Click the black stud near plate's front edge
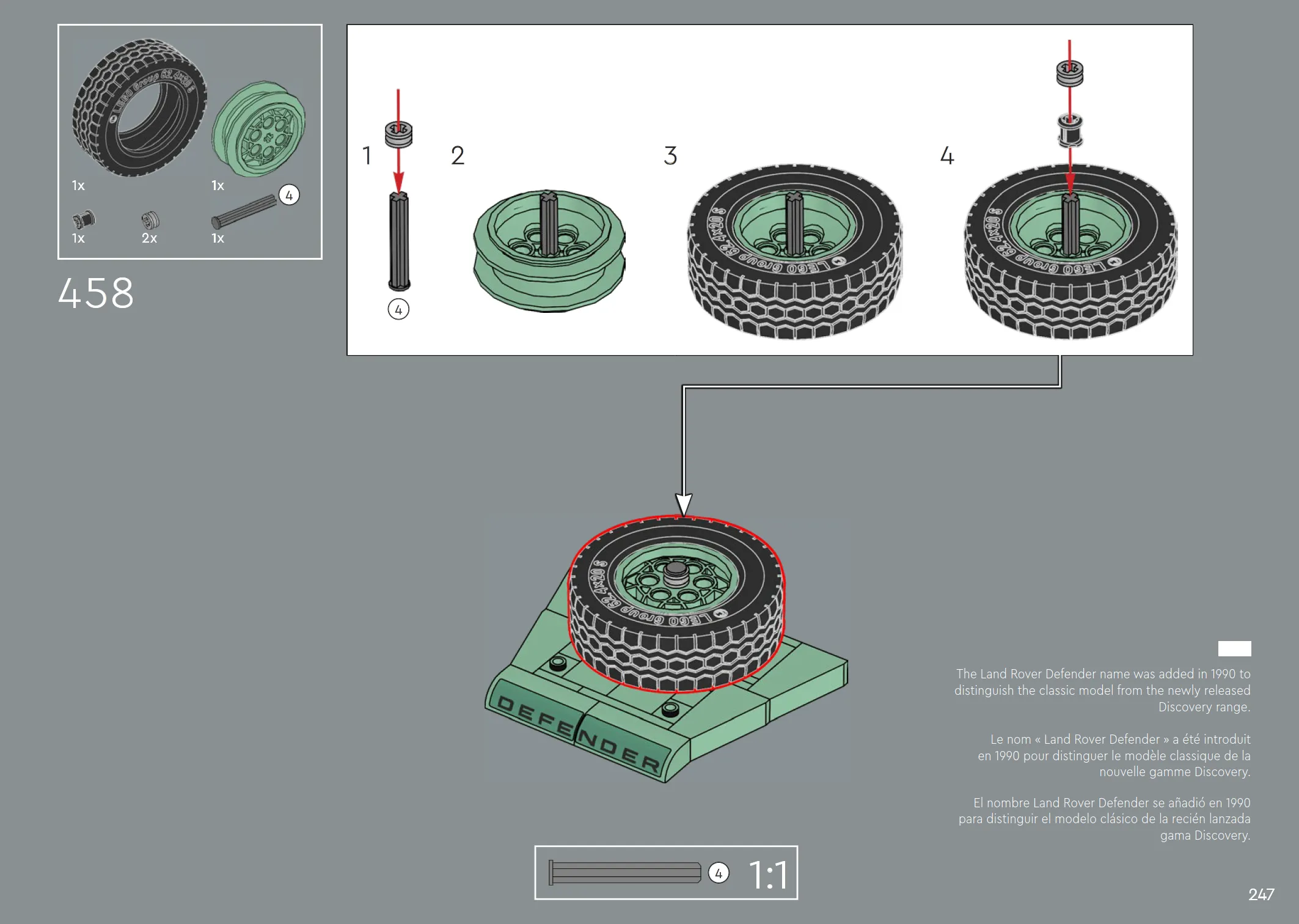The image size is (1299, 924). point(670,709)
